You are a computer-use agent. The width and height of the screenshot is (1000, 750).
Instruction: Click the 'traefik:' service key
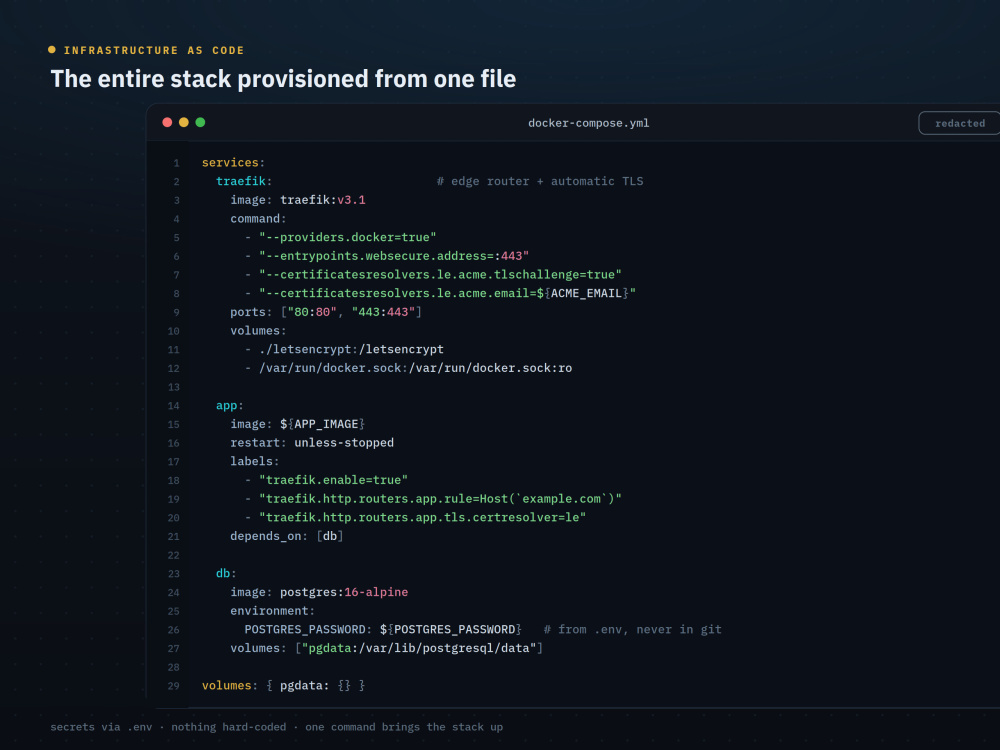coord(244,181)
